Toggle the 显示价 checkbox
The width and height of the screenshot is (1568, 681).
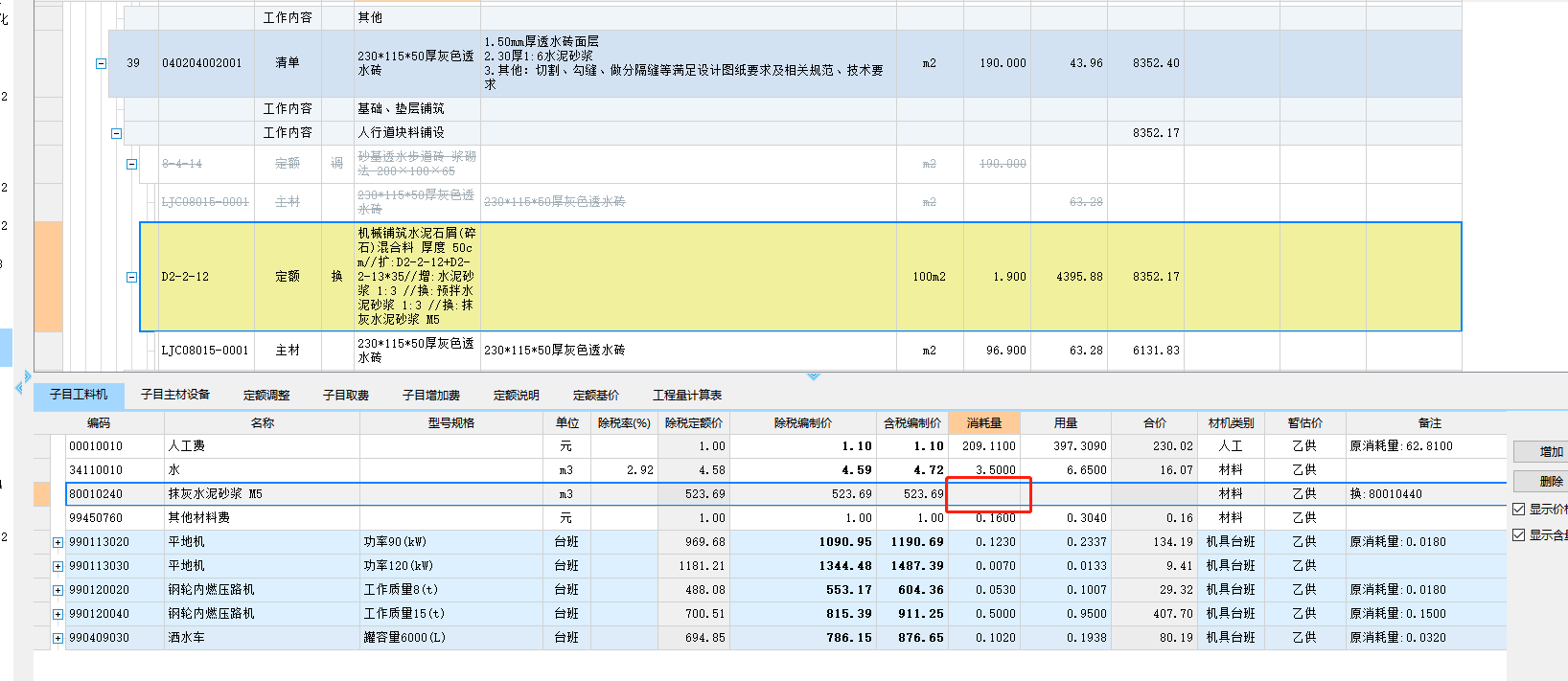(1518, 510)
